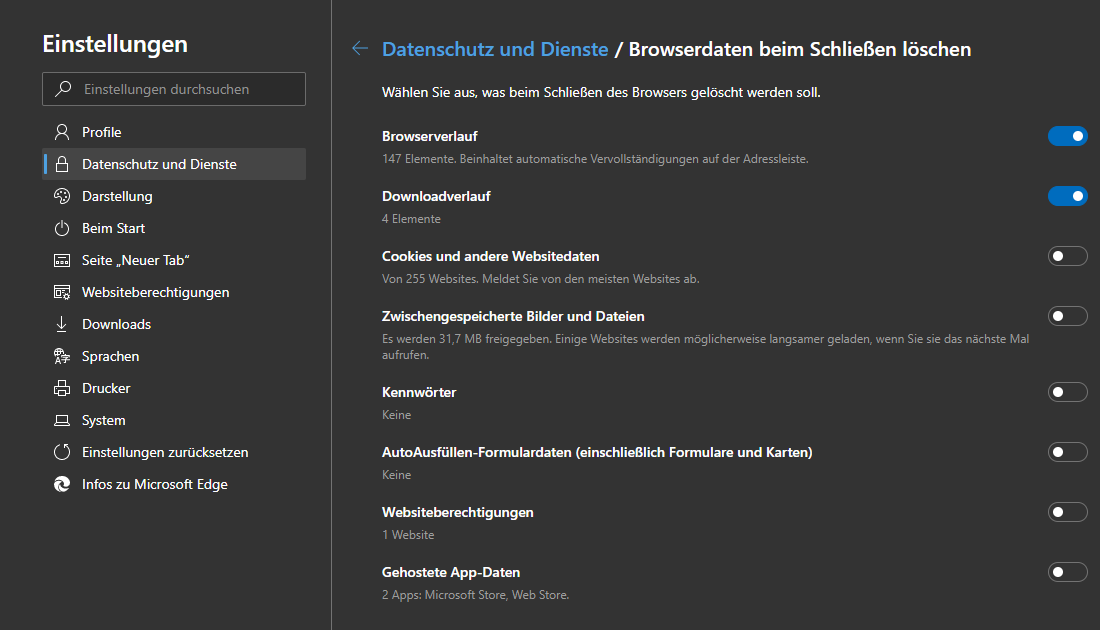The width and height of the screenshot is (1100, 630).
Task: Click the back arrow icon
Action: point(360,49)
